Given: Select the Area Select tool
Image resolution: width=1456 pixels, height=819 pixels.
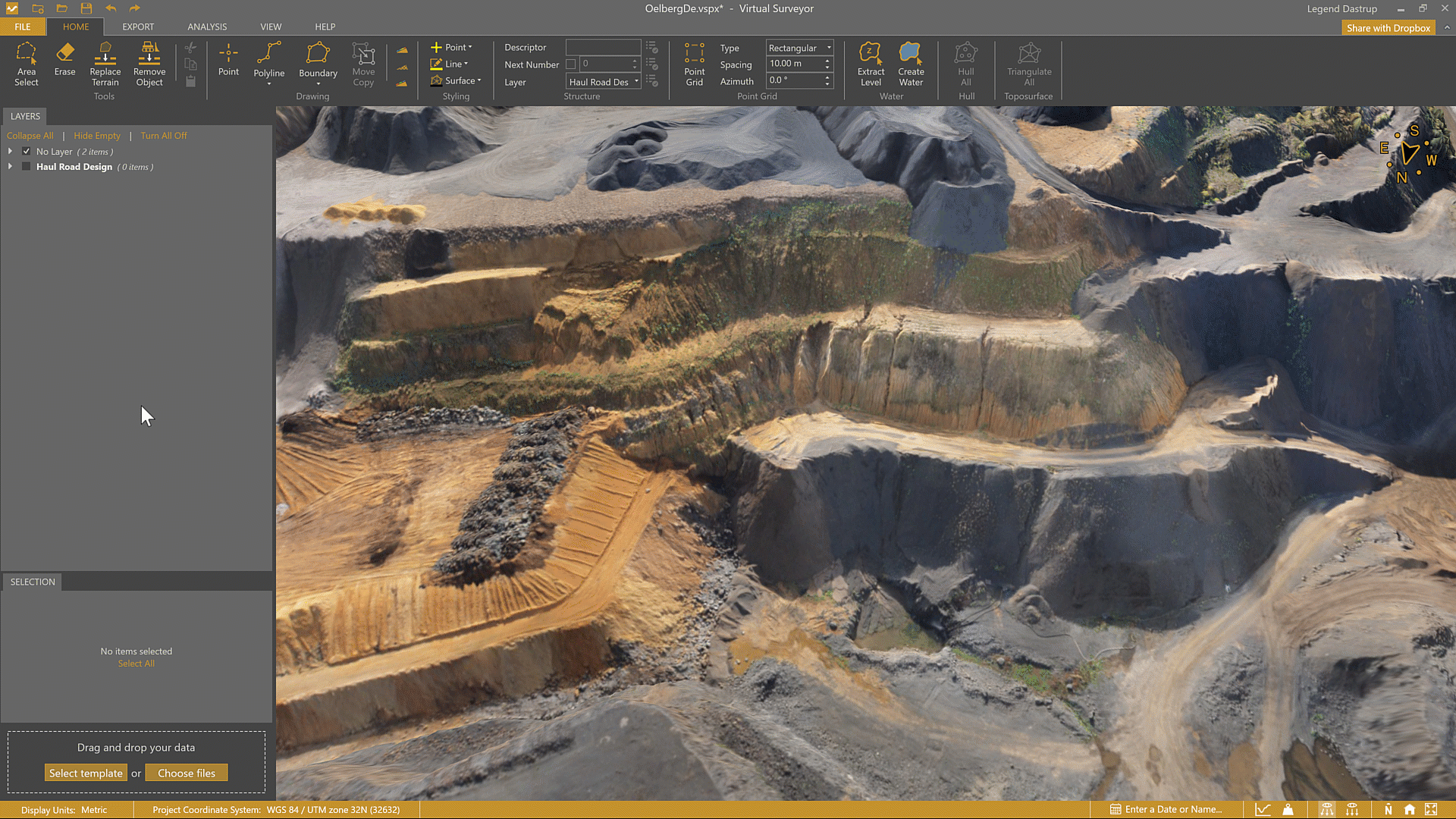Looking at the screenshot, I should coord(26,64).
